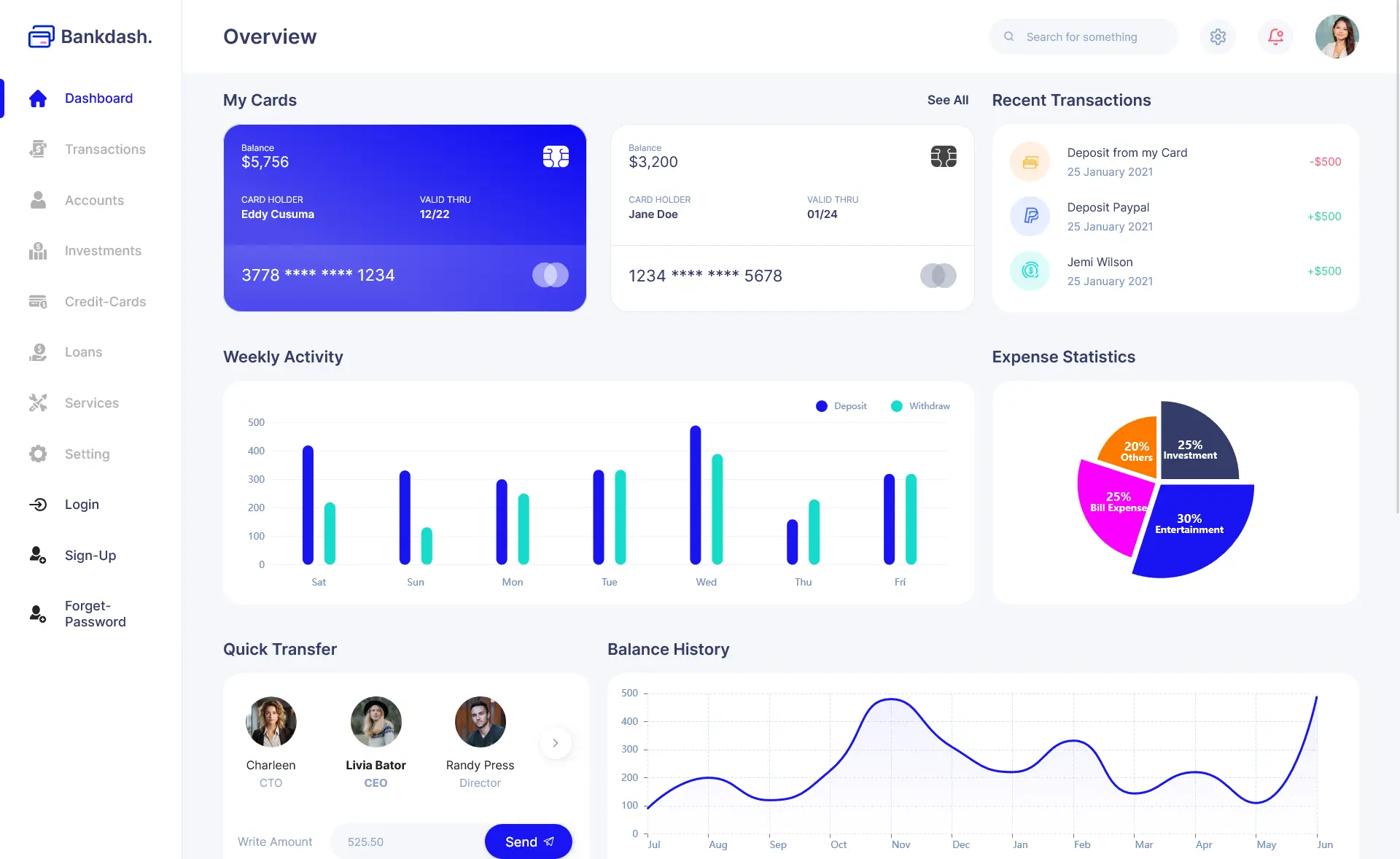Image resolution: width=1400 pixels, height=859 pixels.
Task: Click the Loans sidebar icon
Action: coord(37,353)
